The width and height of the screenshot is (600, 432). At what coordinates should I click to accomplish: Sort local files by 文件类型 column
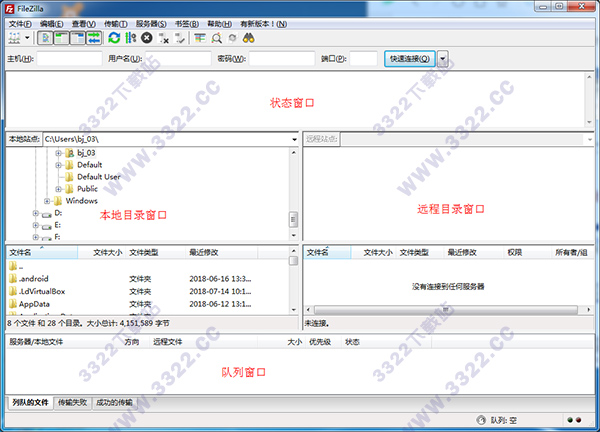pos(155,253)
